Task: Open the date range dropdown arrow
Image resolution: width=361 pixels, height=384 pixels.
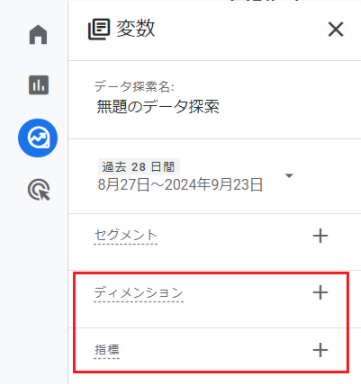Action: (x=289, y=175)
